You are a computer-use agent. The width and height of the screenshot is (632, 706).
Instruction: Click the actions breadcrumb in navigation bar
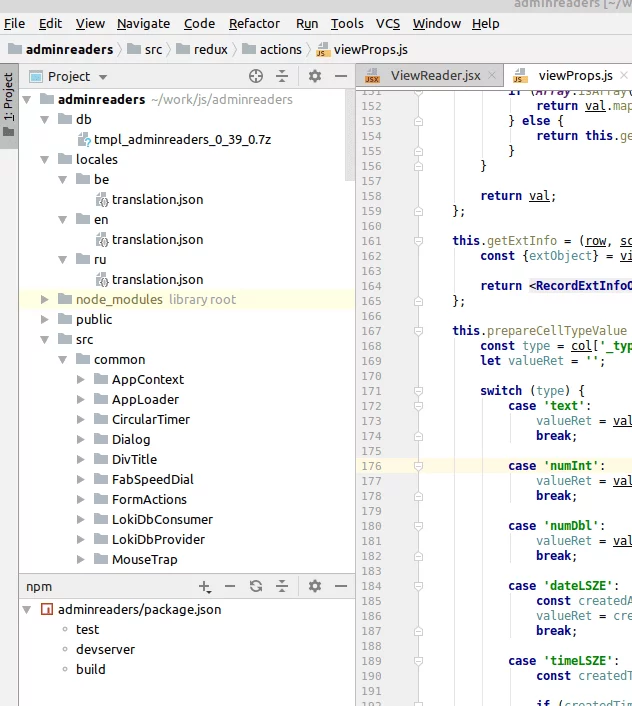click(x=280, y=49)
